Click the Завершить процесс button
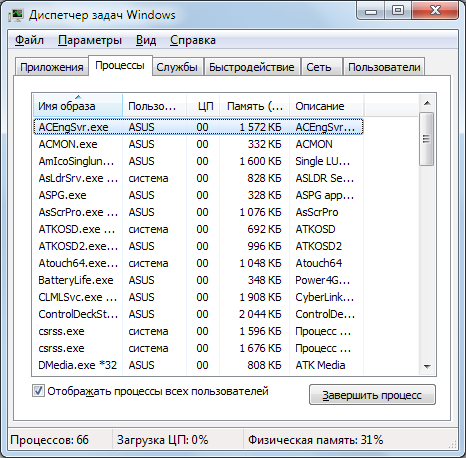Screen dimensions: 466x458 (x=372, y=395)
